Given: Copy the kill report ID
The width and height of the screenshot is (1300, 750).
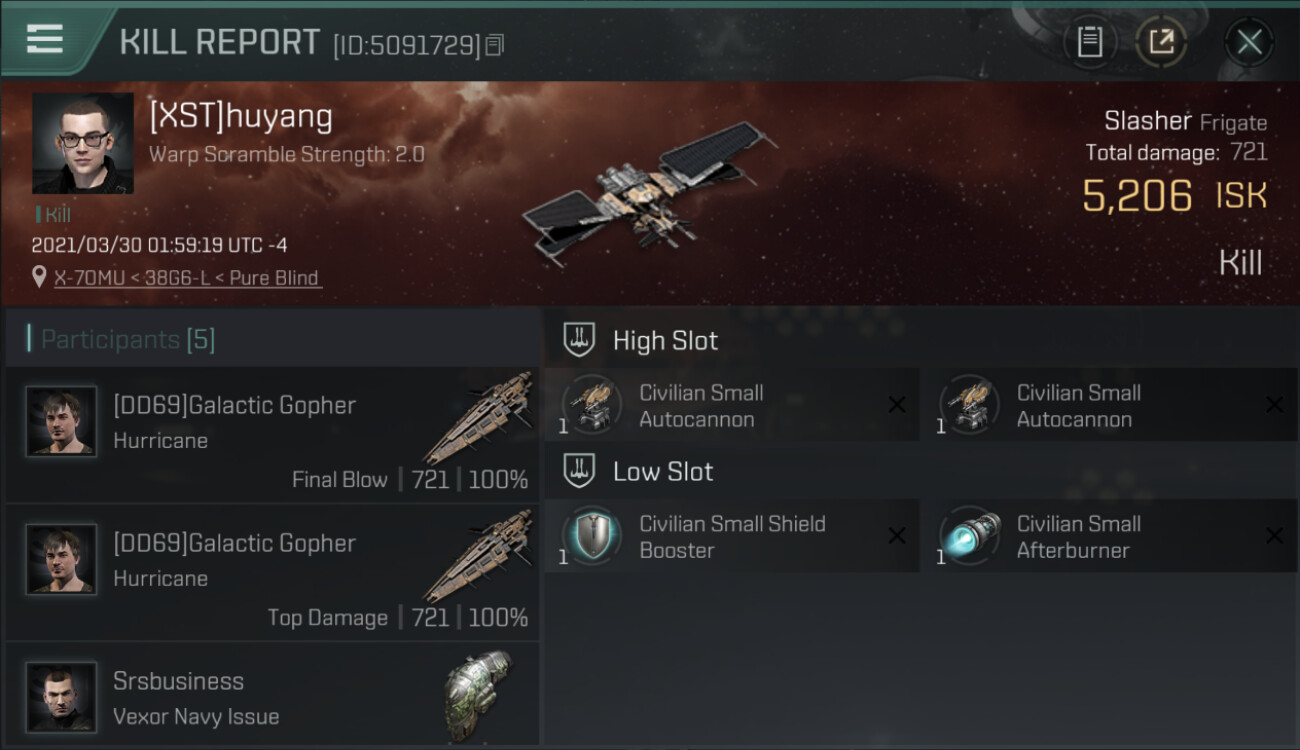Looking at the screenshot, I should (x=495, y=45).
